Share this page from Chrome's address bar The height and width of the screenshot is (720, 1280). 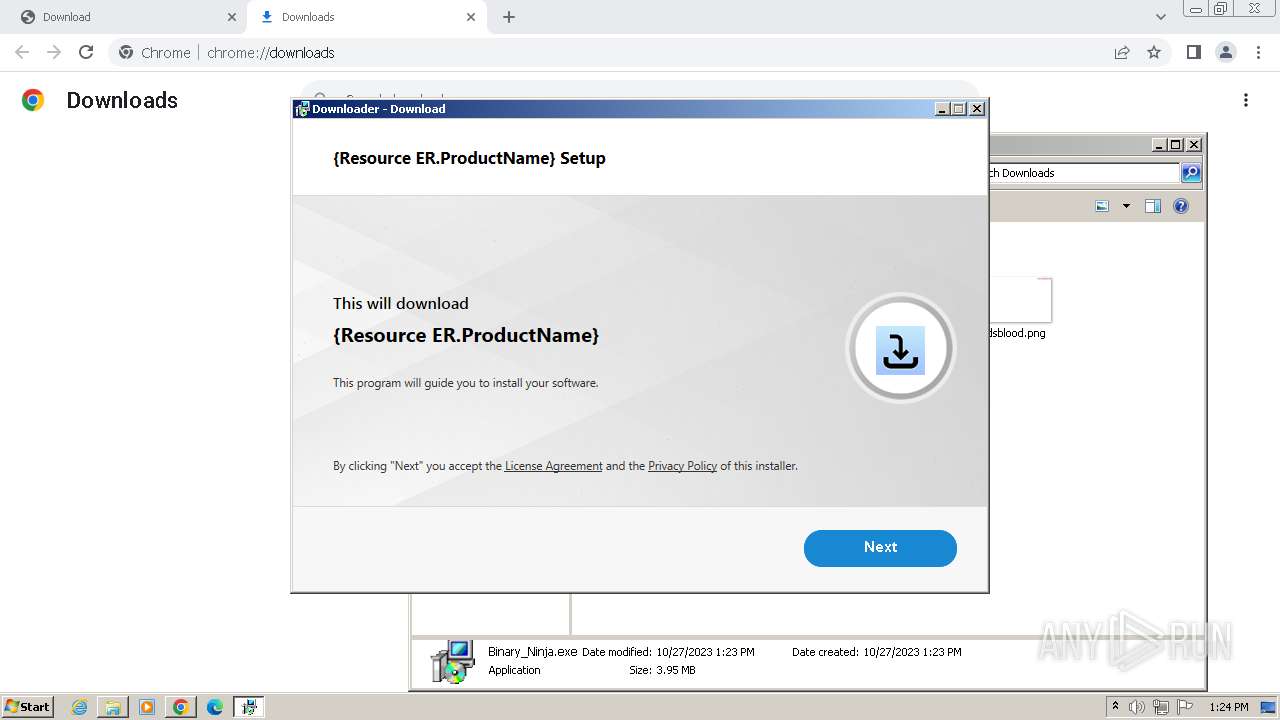[x=1122, y=52]
